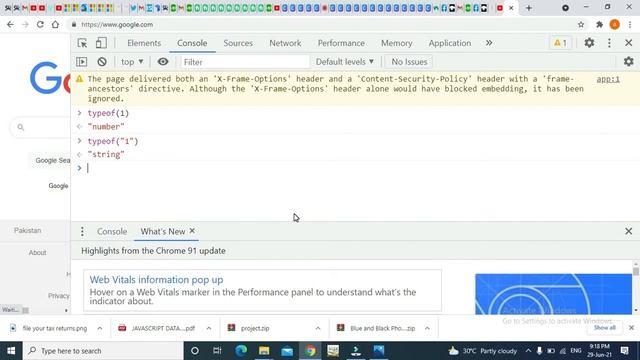This screenshot has width=640, height=360.
Task: Switch to the Elements tab
Action: [144, 43]
